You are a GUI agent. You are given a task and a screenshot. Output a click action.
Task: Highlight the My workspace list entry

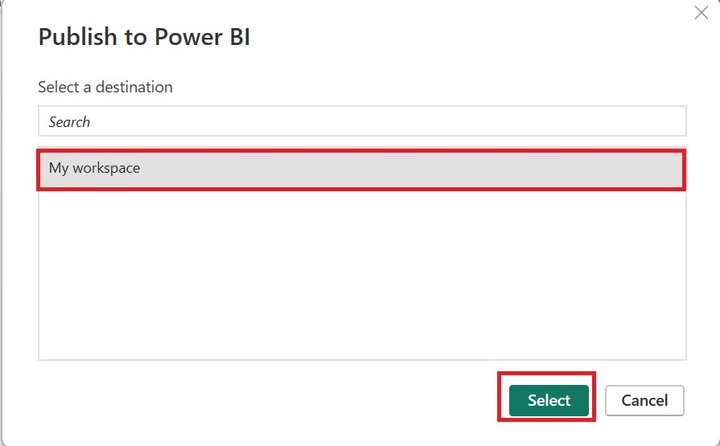point(362,169)
